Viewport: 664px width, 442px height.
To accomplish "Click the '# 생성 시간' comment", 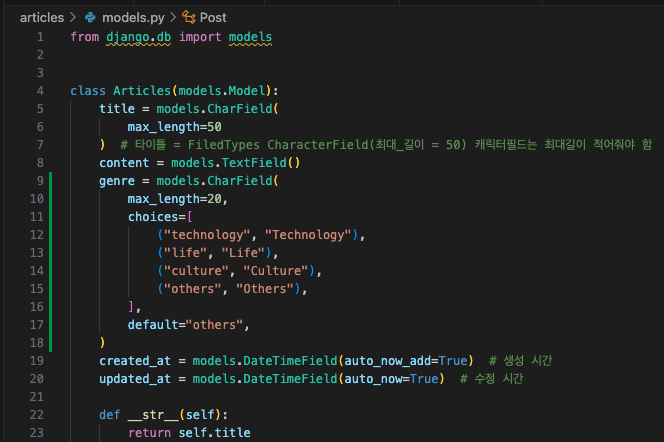I will click(x=520, y=361).
